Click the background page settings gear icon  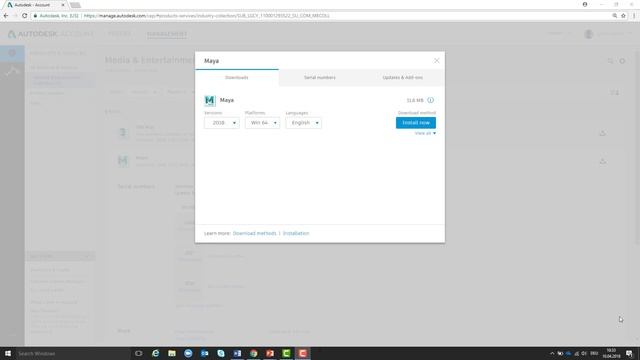click(x=622, y=61)
